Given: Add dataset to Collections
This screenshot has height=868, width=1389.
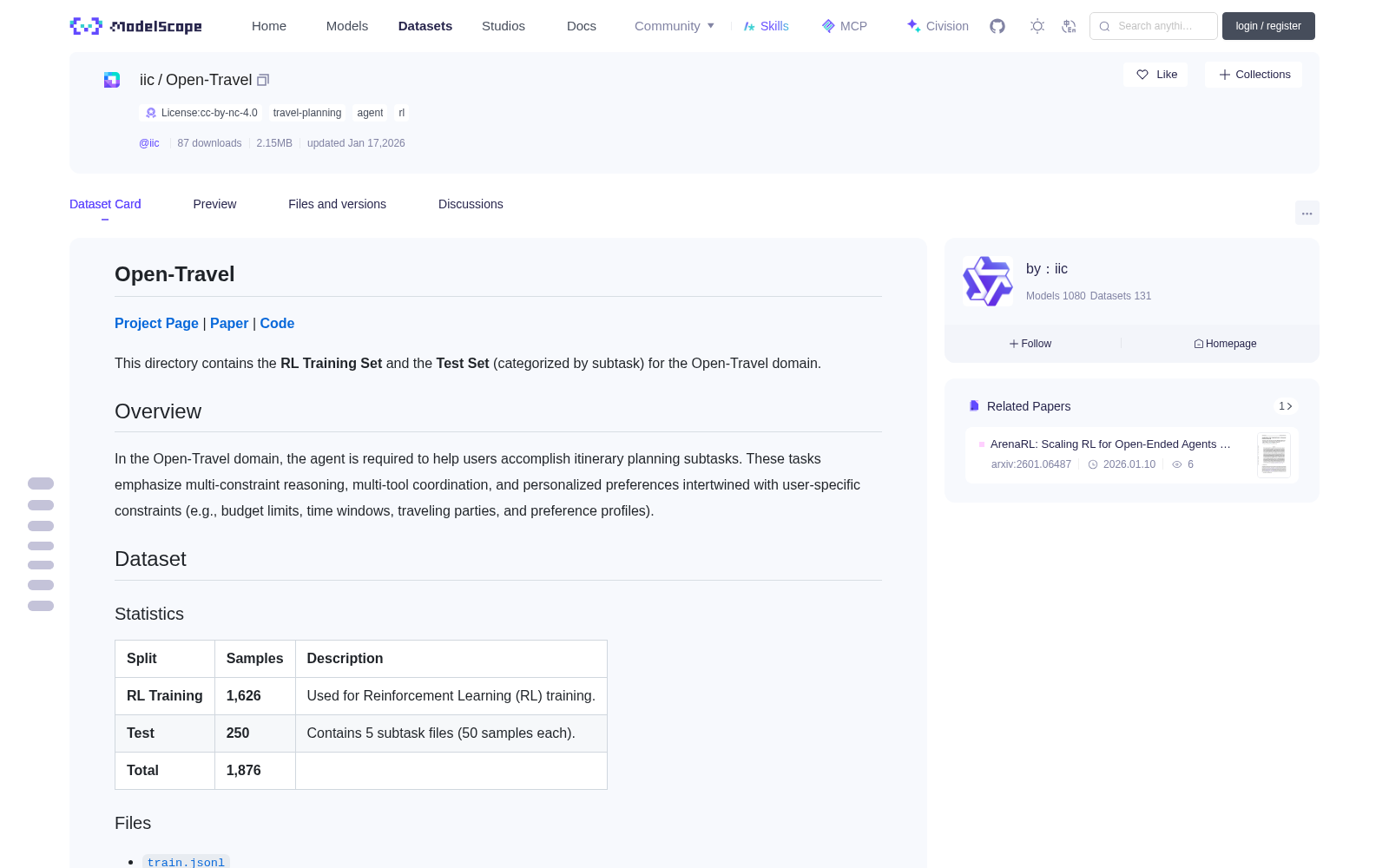Looking at the screenshot, I should 1254,75.
